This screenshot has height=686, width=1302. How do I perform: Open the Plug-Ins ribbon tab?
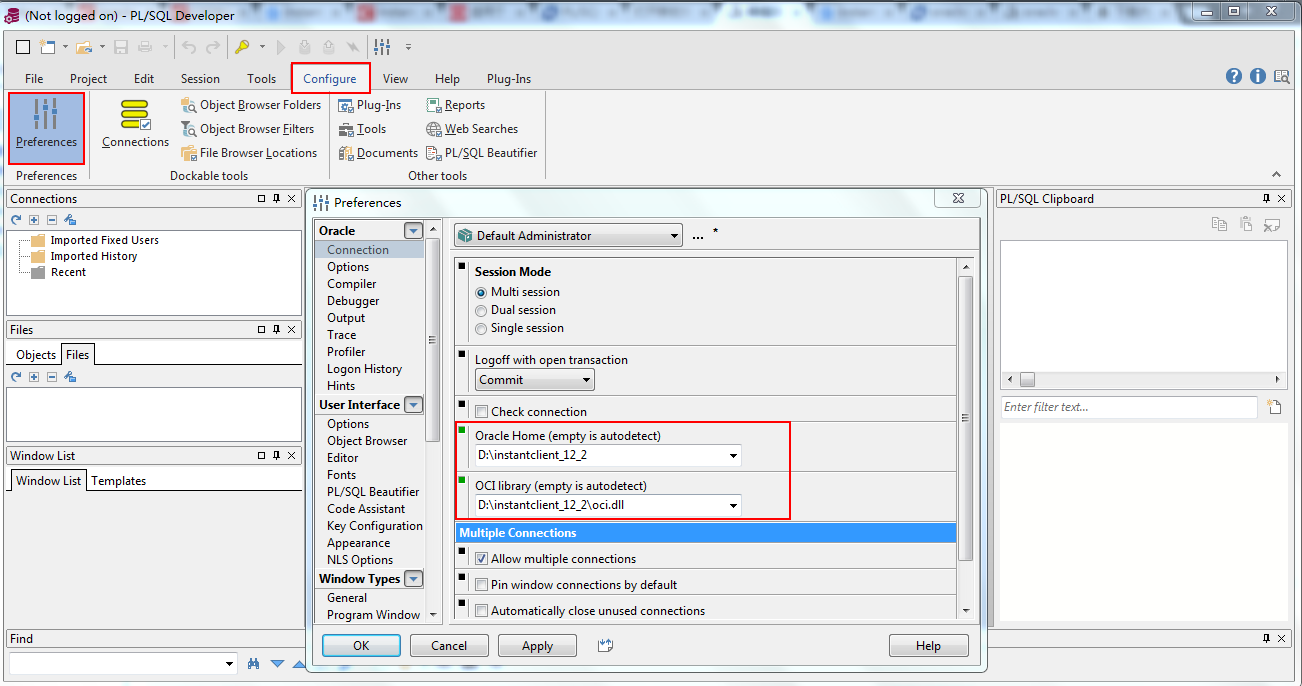(509, 79)
